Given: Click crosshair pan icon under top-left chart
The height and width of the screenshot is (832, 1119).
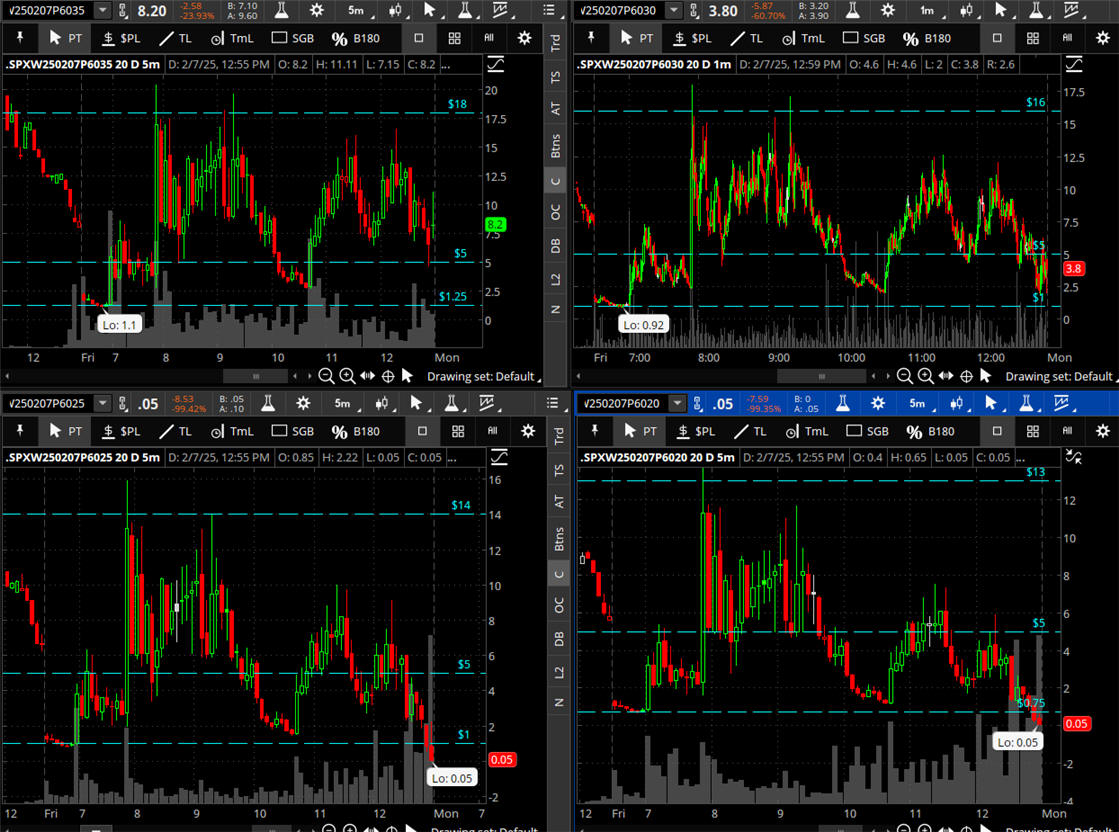Looking at the screenshot, I should (387, 376).
